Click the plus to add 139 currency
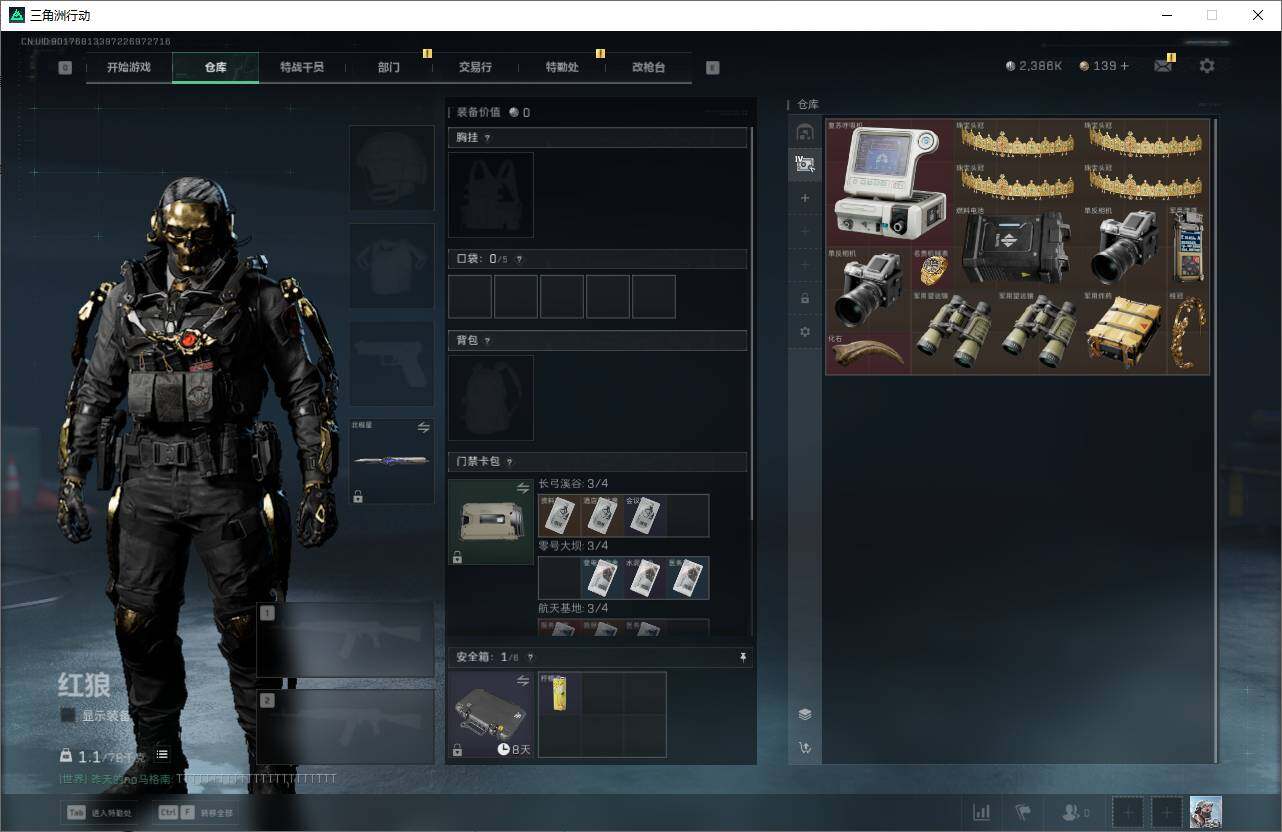This screenshot has width=1282, height=832. 1124,66
